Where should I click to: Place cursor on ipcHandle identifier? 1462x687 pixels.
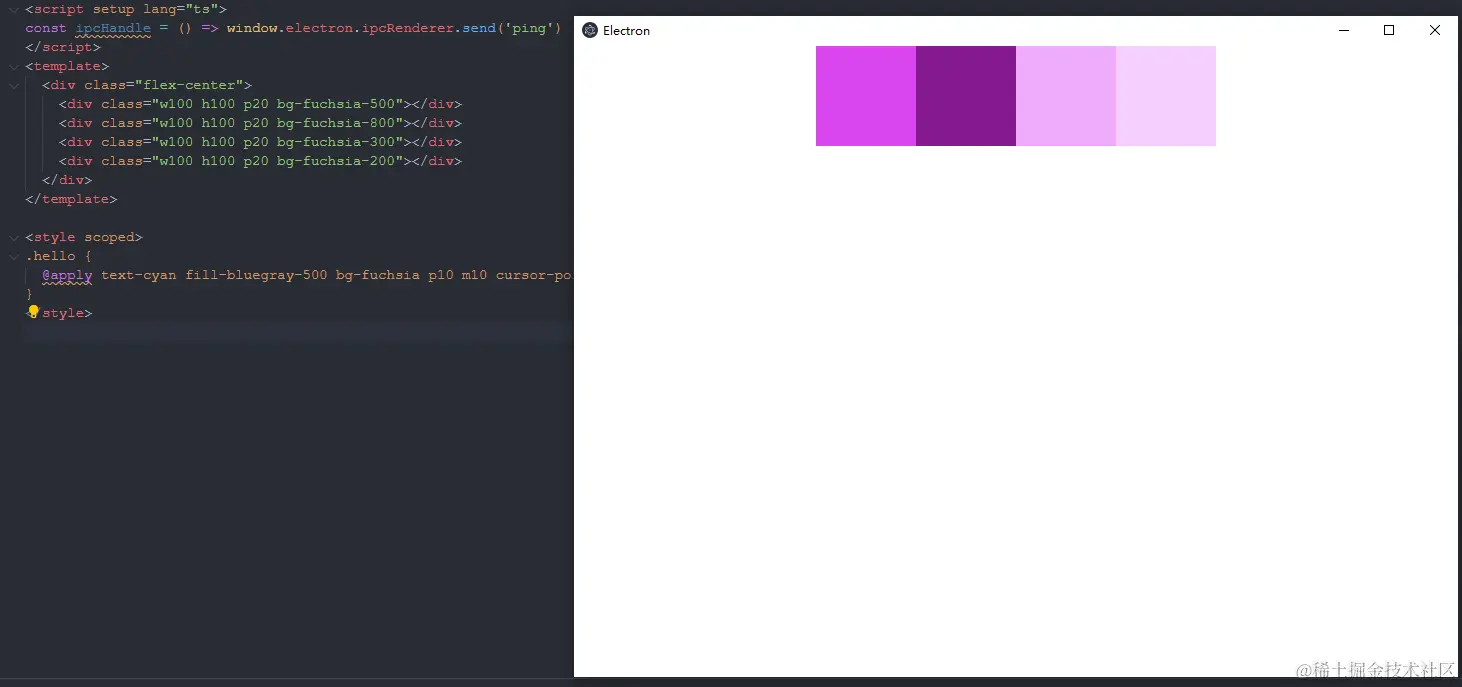(x=113, y=28)
